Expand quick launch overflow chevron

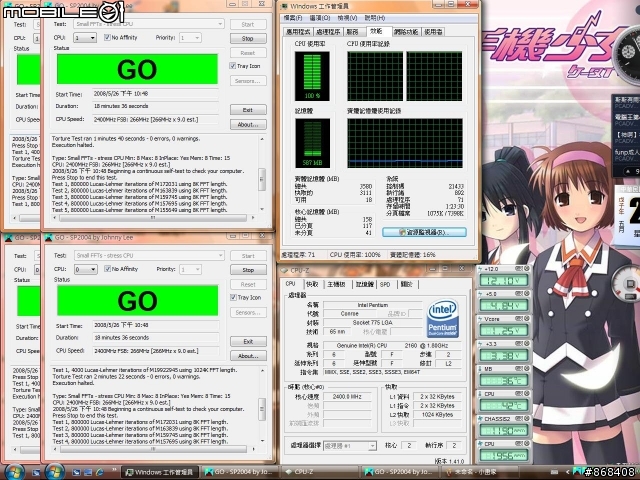pyautogui.click(x=114, y=470)
